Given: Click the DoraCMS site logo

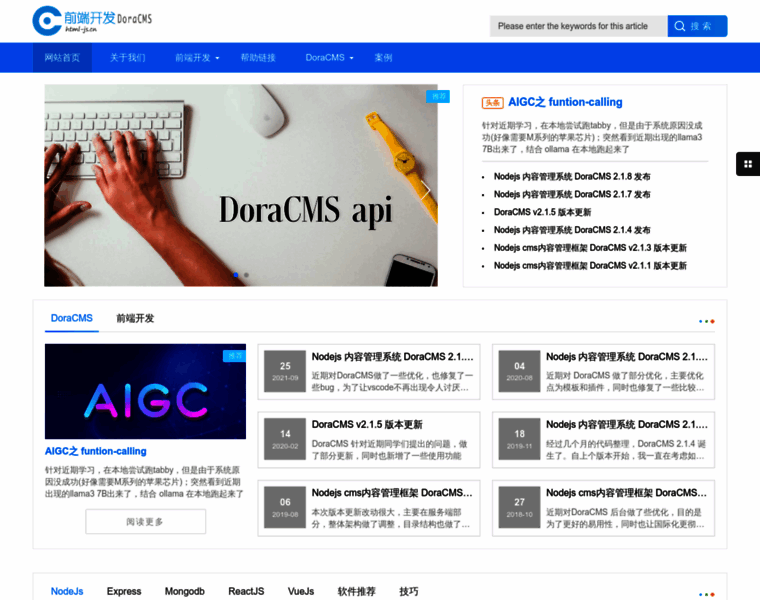Looking at the screenshot, I should click(92, 20).
